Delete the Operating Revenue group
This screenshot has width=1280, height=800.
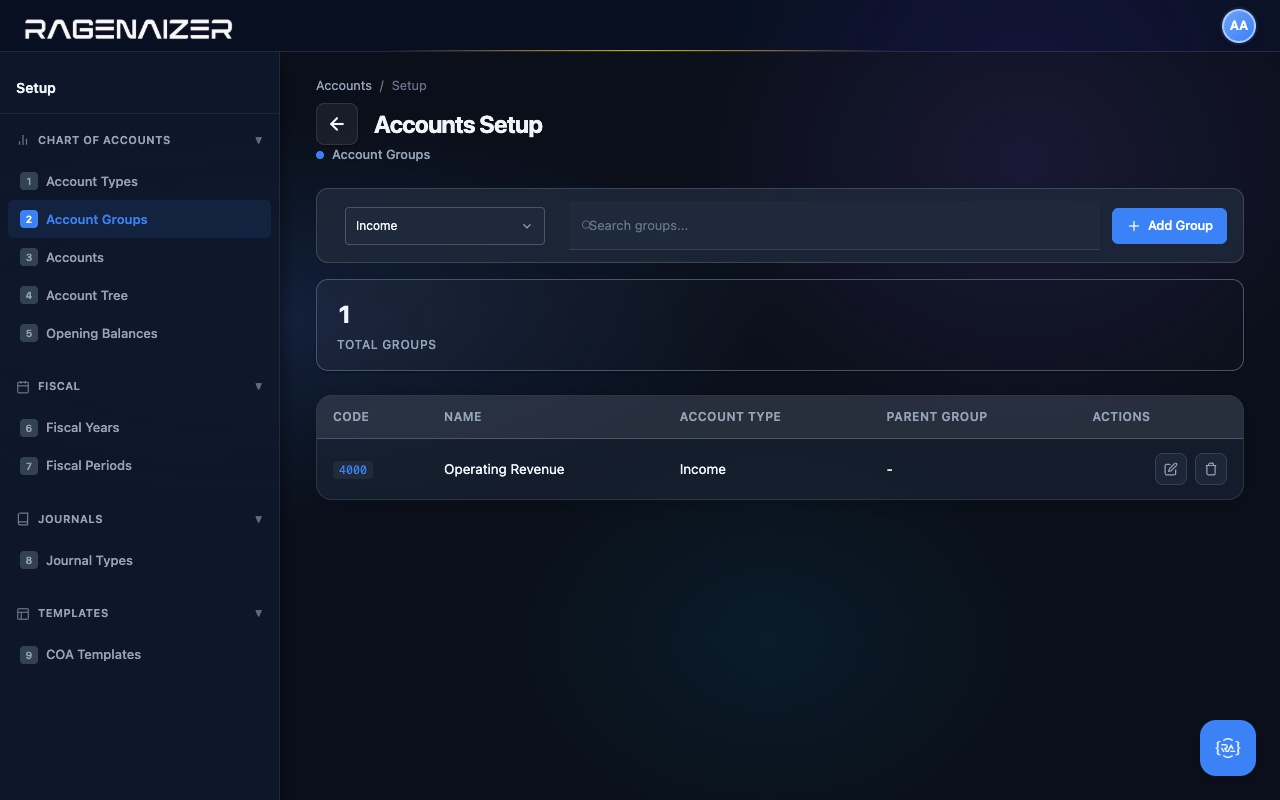pyautogui.click(x=1211, y=469)
